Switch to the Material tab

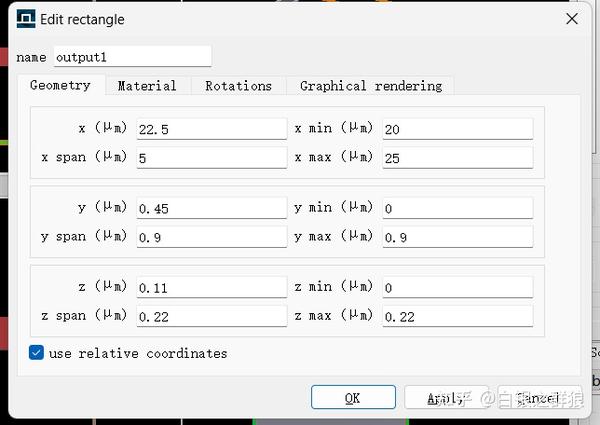pyautogui.click(x=147, y=86)
